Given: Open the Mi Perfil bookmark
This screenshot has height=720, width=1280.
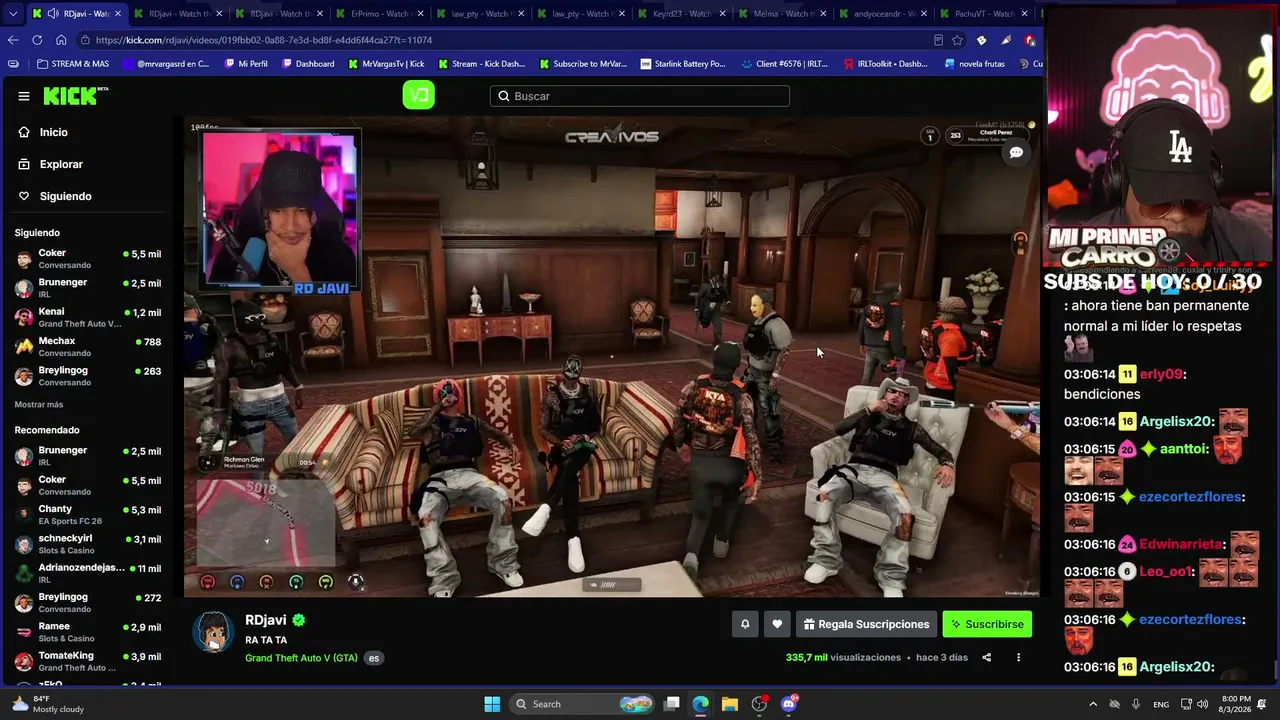Looking at the screenshot, I should (245, 64).
